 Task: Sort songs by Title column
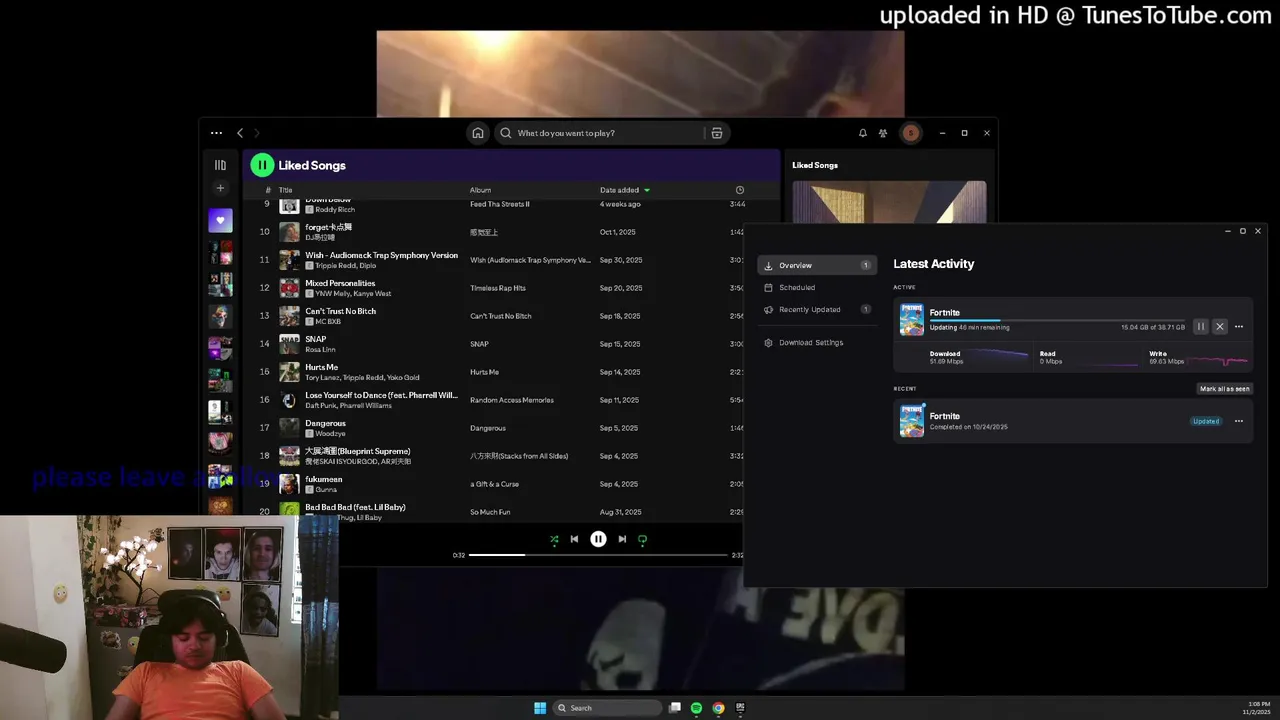(285, 190)
